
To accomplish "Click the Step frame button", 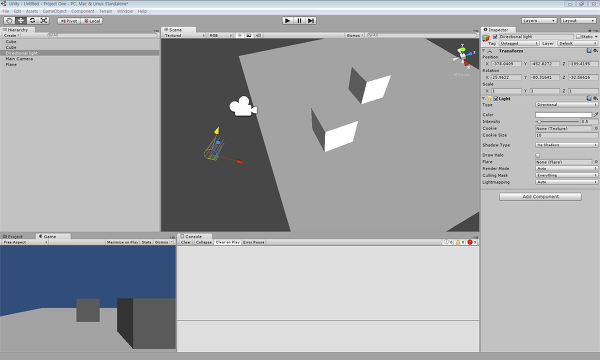I will point(311,21).
